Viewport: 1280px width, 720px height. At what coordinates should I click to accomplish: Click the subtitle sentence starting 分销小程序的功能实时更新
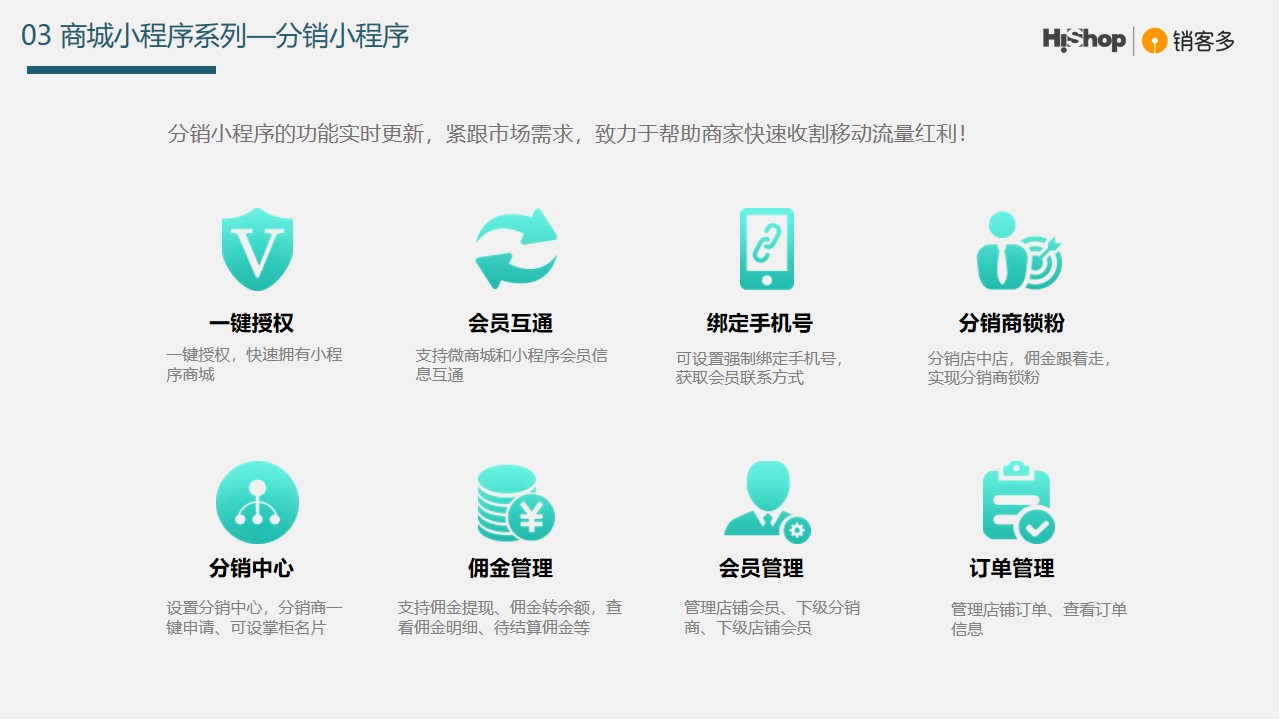(568, 133)
